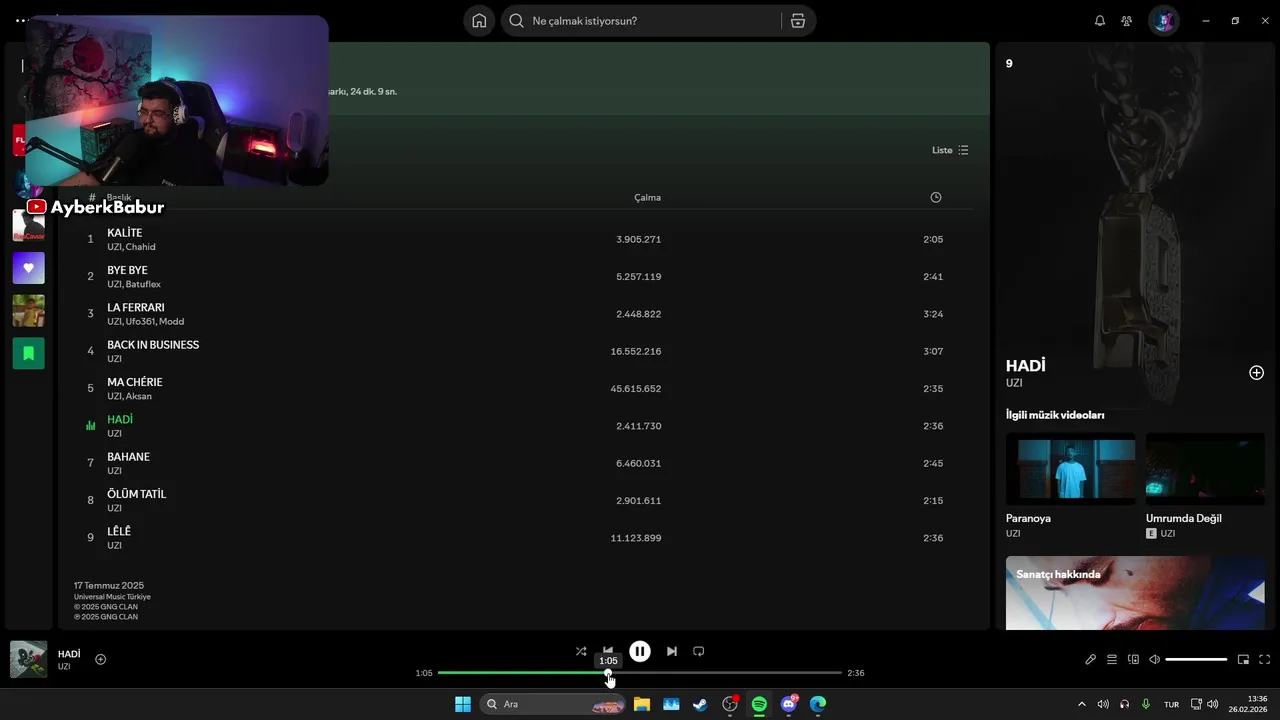The width and height of the screenshot is (1280, 720).
Task: Open friend activity icon in top bar
Action: [x=1127, y=21]
